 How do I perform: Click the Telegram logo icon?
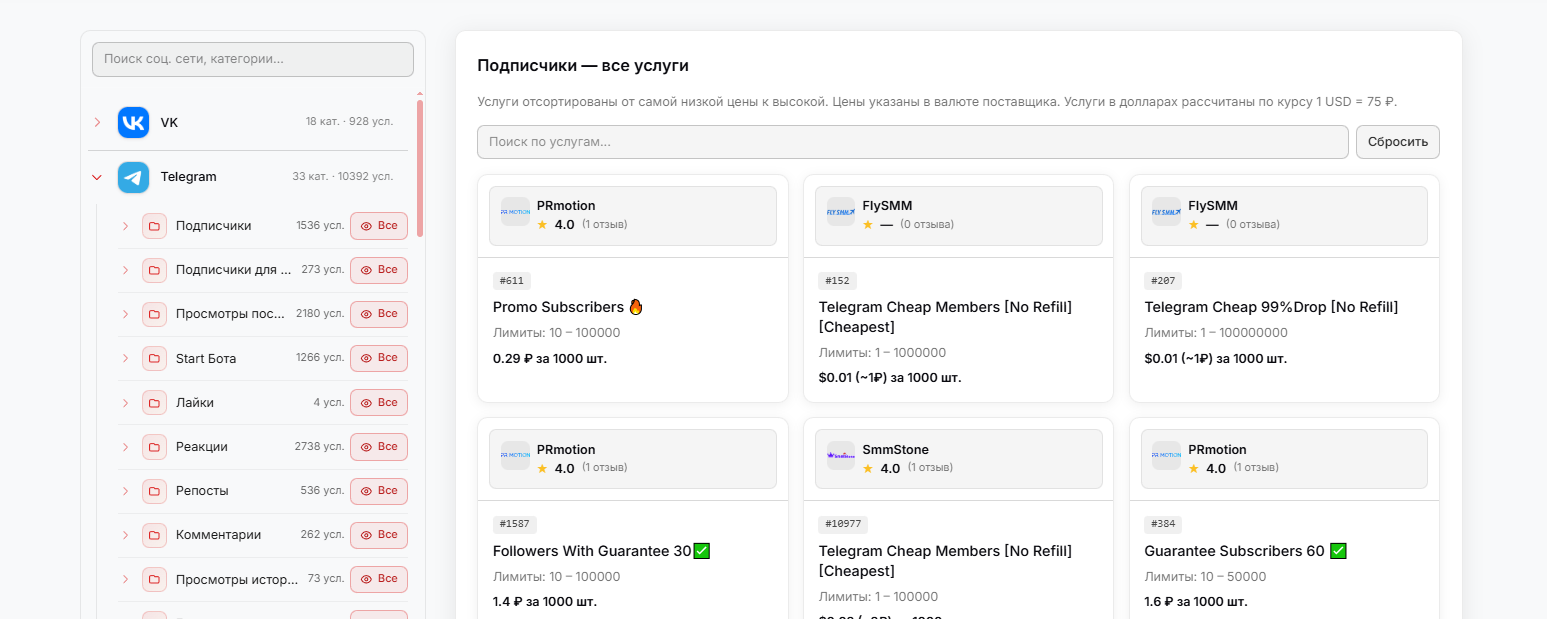point(133,177)
